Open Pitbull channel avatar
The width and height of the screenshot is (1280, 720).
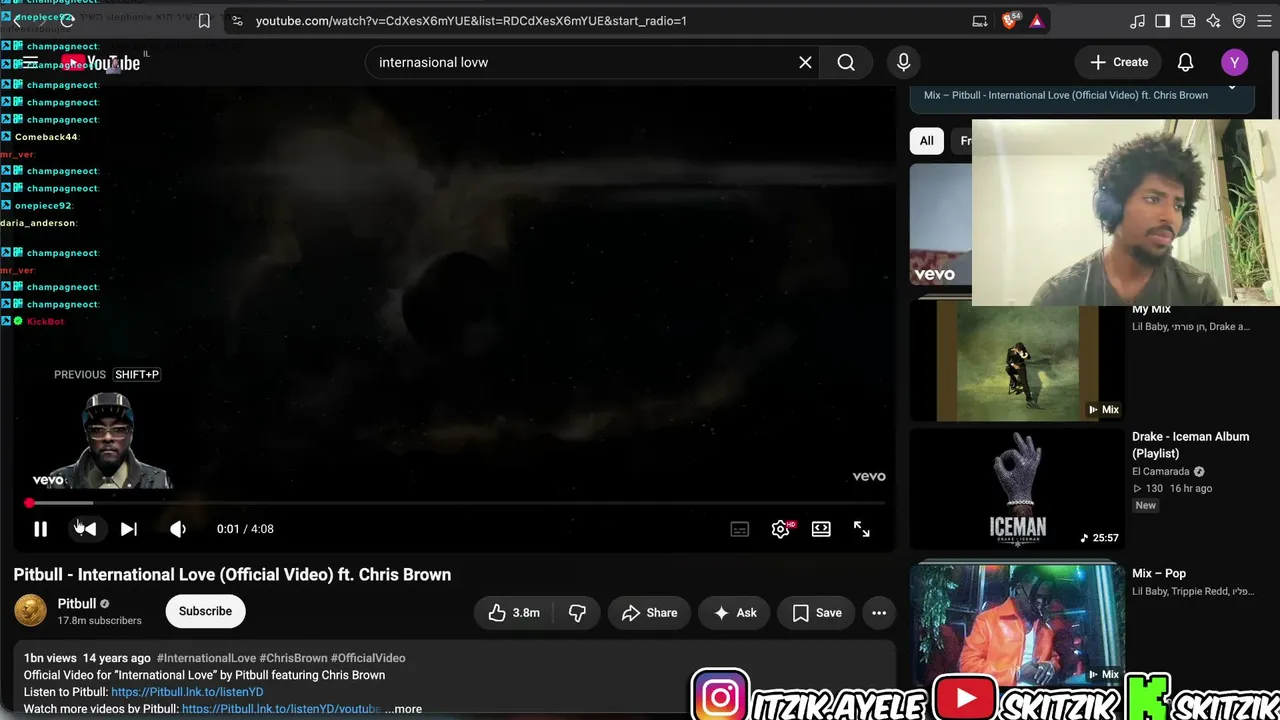tap(30, 611)
